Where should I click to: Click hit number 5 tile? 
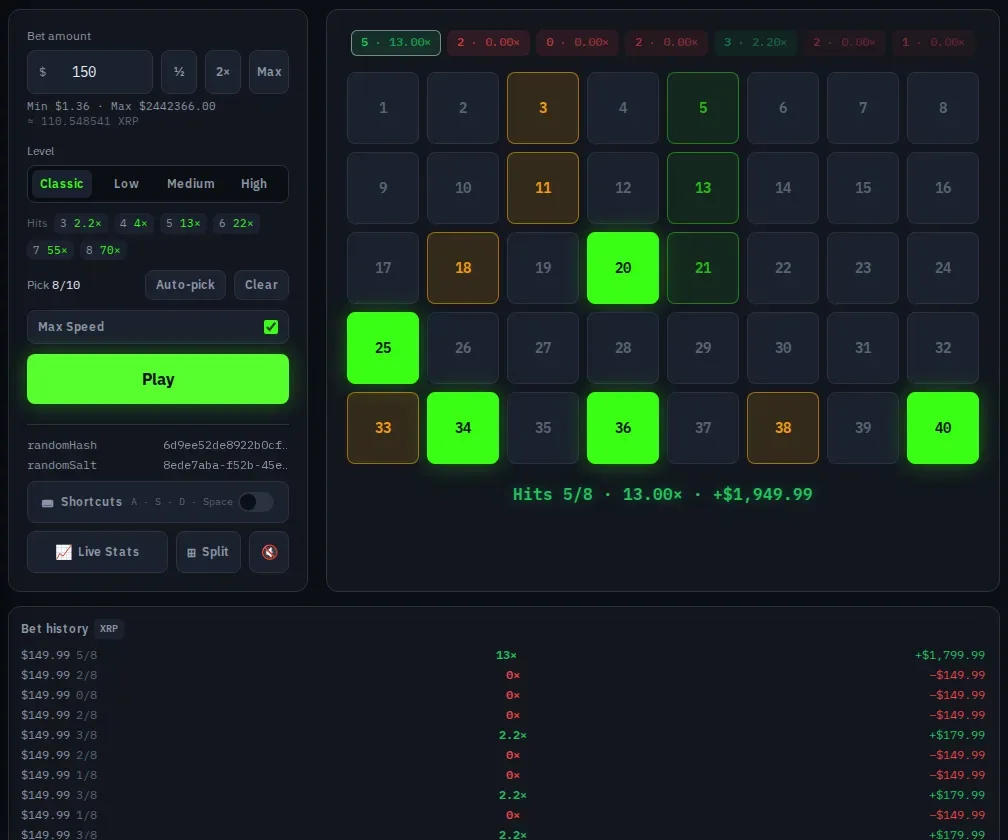pos(703,108)
